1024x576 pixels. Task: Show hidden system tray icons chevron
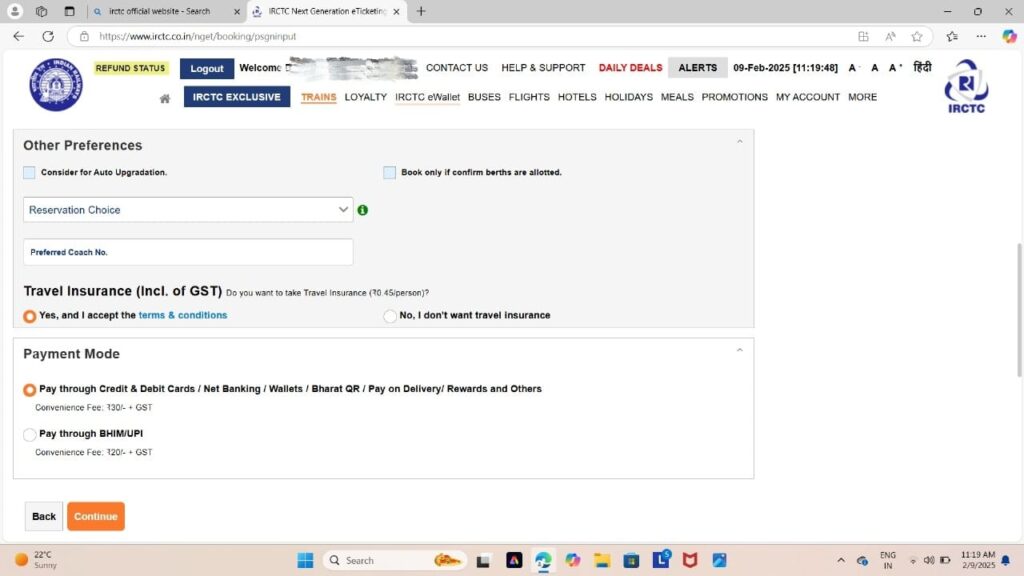pyautogui.click(x=841, y=560)
